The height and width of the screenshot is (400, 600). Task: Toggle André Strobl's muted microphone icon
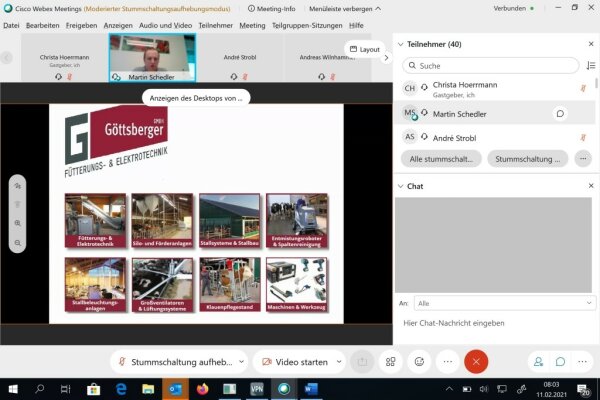(583, 137)
